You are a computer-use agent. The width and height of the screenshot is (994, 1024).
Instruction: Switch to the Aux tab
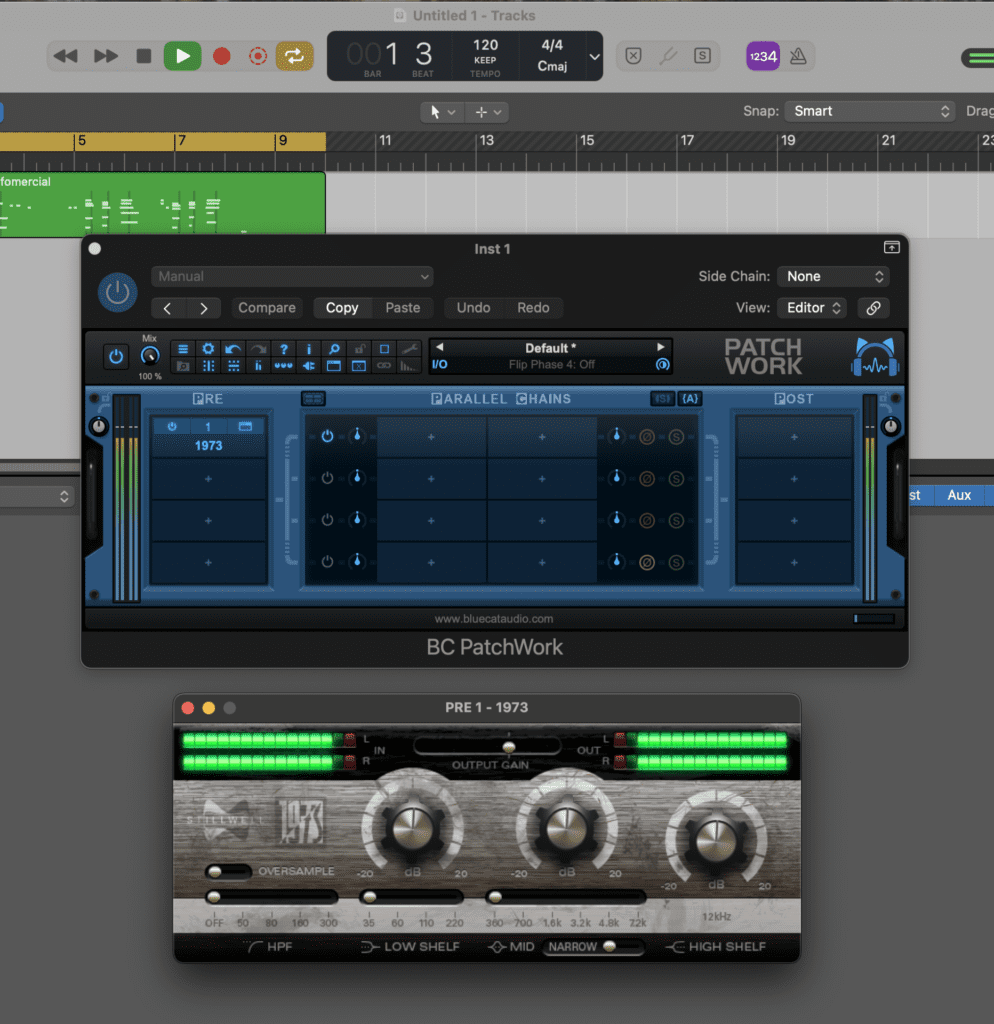click(959, 495)
